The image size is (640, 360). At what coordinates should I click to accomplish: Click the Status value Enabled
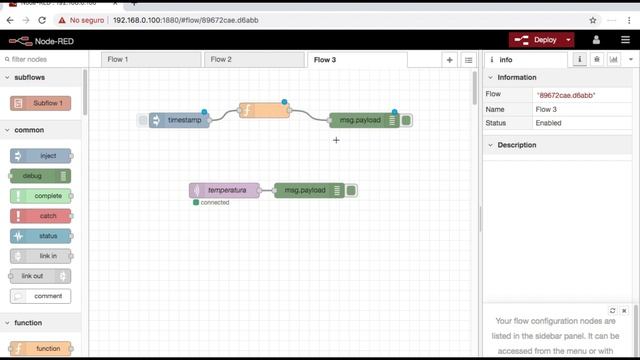(548, 123)
